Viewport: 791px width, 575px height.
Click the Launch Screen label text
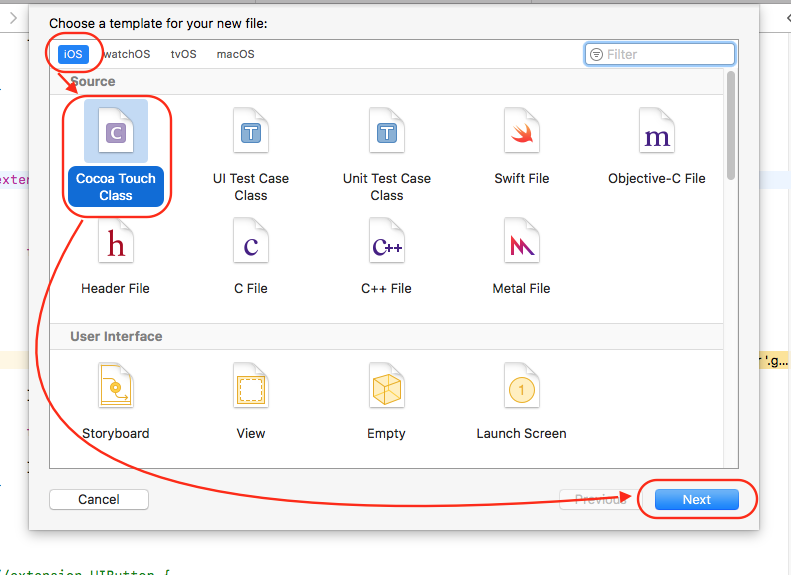coord(522,434)
